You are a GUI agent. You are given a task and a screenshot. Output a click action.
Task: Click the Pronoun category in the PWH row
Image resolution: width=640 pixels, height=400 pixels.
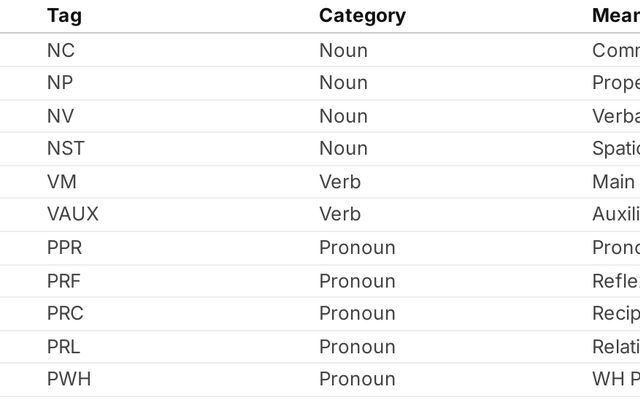tap(357, 379)
